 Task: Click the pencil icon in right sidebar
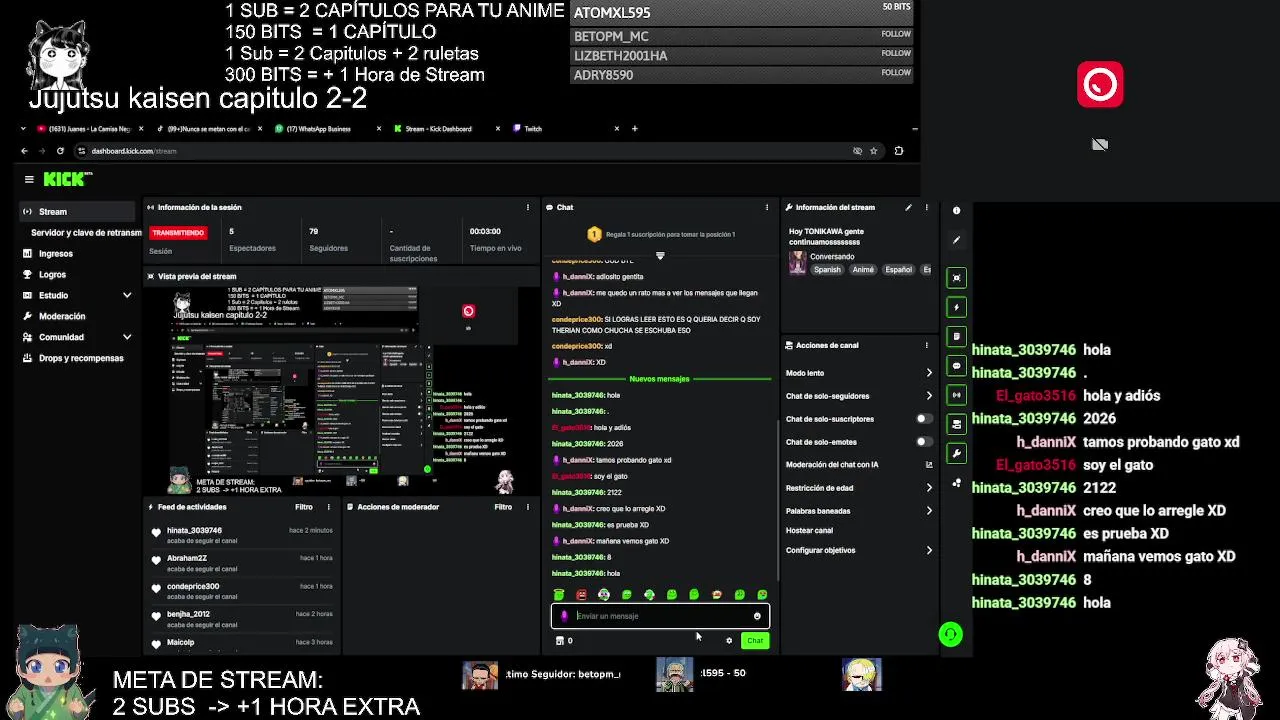click(x=956, y=240)
